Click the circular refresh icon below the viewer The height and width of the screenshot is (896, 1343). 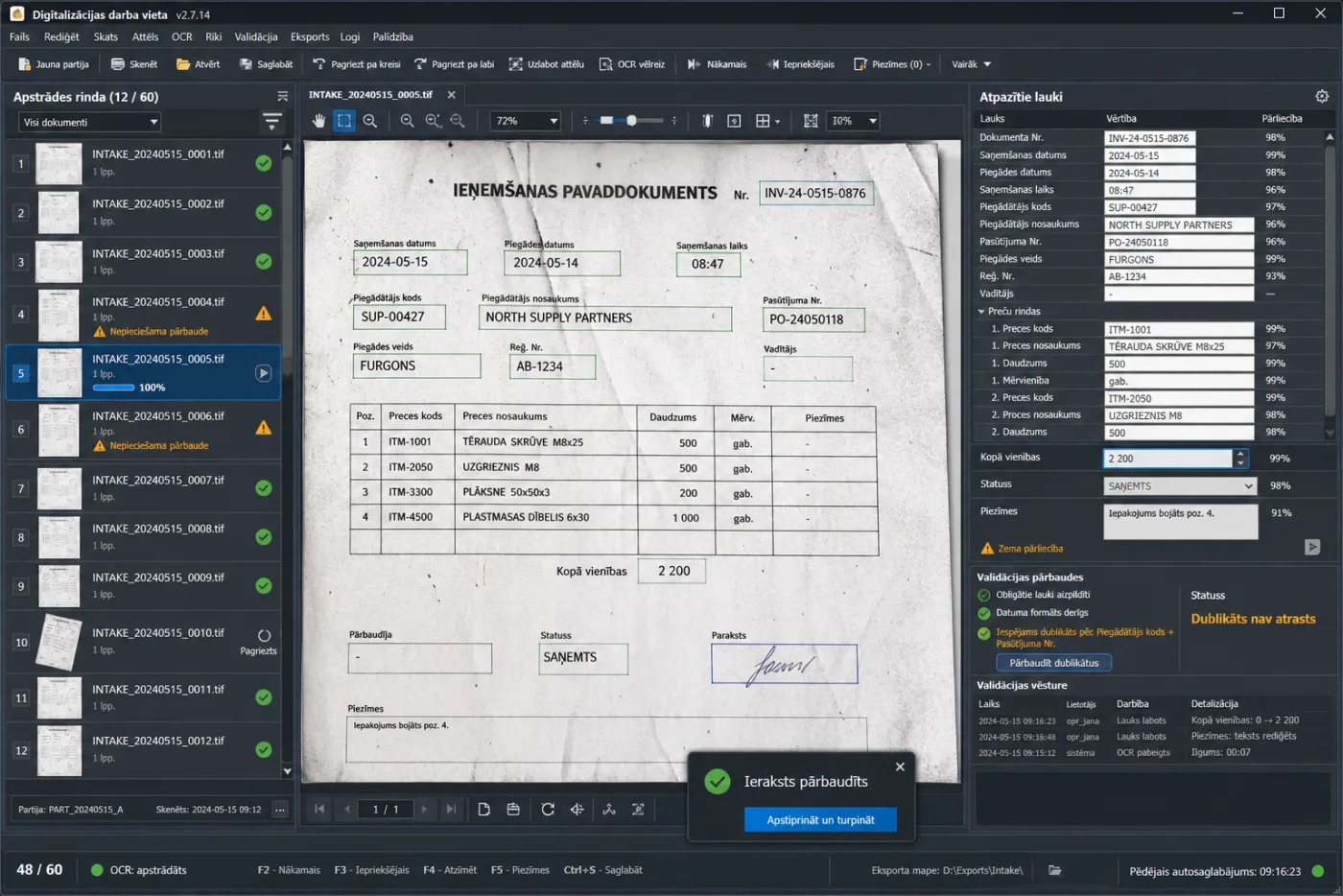point(548,809)
